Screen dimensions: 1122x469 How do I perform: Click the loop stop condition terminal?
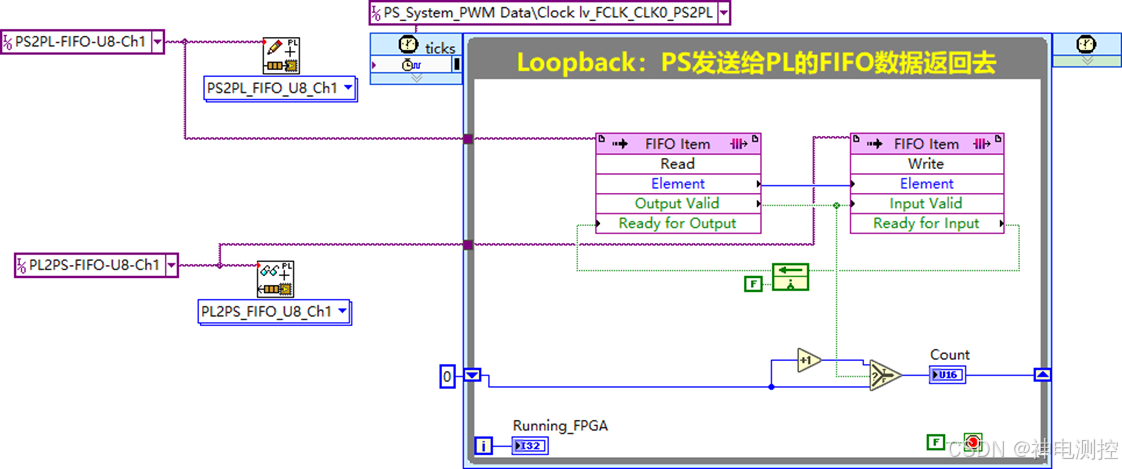point(972,442)
